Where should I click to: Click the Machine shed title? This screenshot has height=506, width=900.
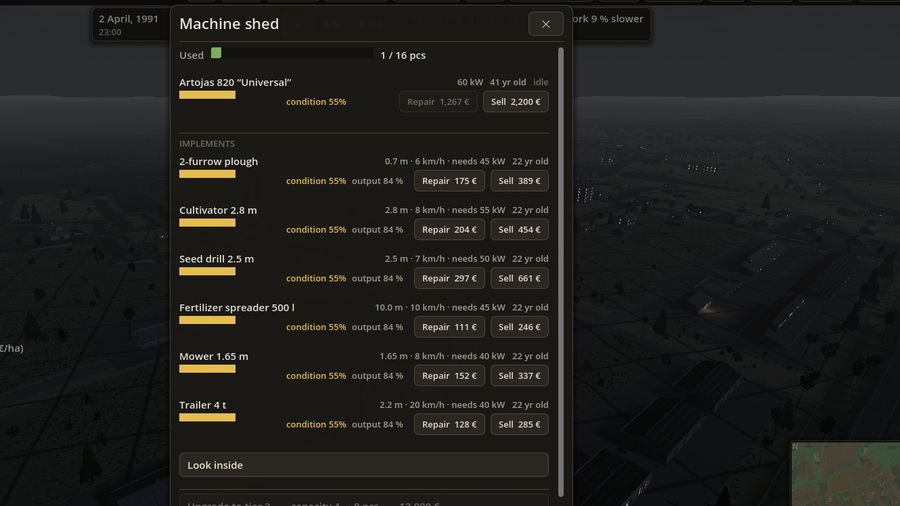click(x=229, y=24)
